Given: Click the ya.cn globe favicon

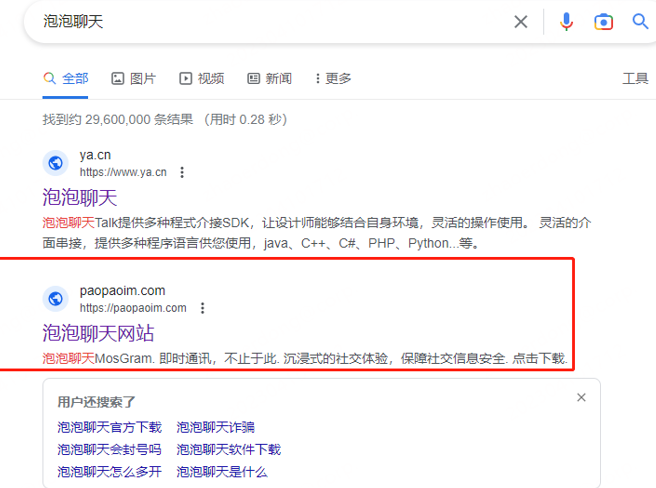Looking at the screenshot, I should point(55,163).
